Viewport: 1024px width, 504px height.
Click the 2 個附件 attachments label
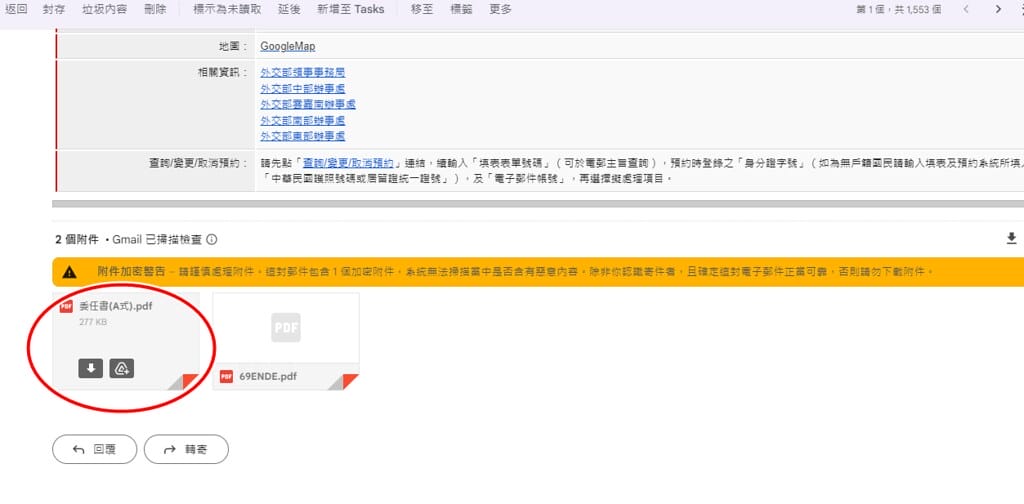[x=77, y=240]
